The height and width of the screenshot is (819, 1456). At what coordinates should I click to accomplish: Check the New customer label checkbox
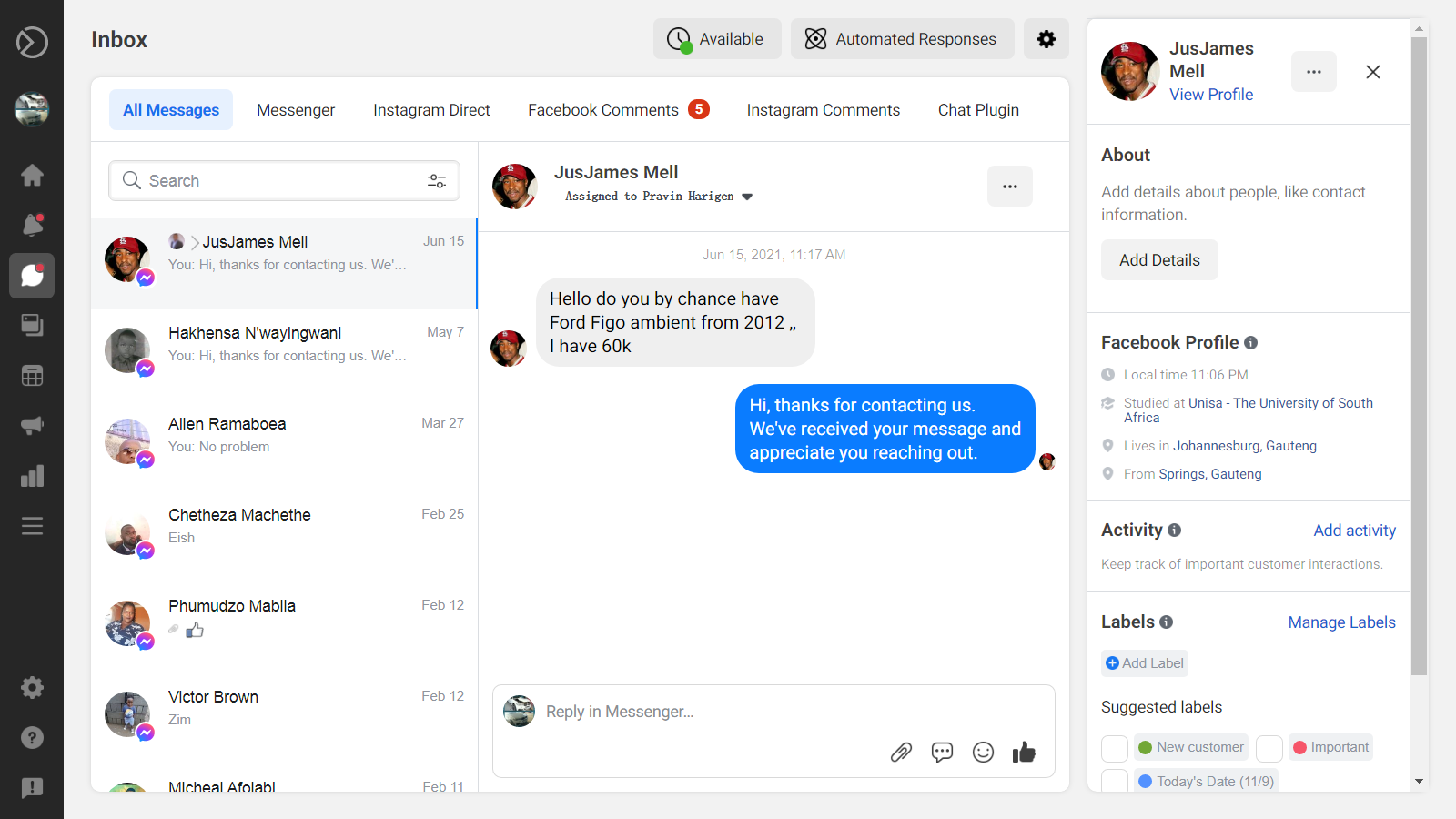[1115, 748]
